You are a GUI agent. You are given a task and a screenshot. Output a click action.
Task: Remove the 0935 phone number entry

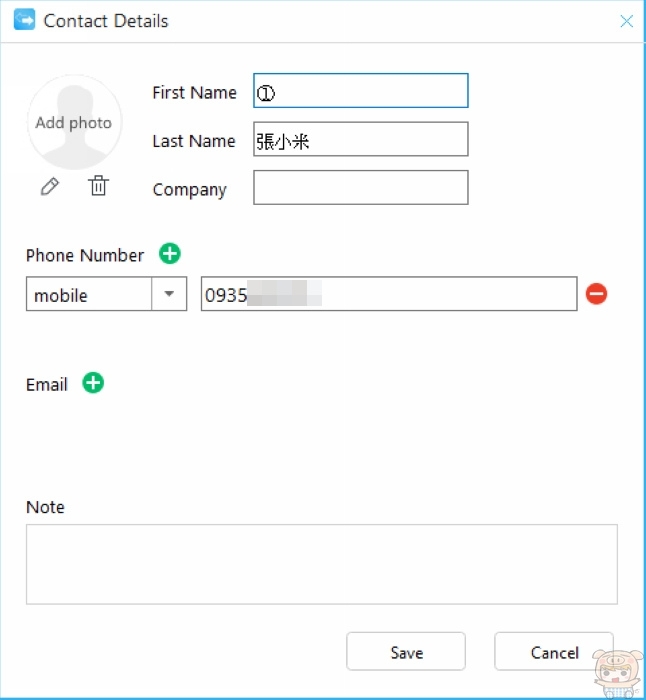click(x=596, y=294)
